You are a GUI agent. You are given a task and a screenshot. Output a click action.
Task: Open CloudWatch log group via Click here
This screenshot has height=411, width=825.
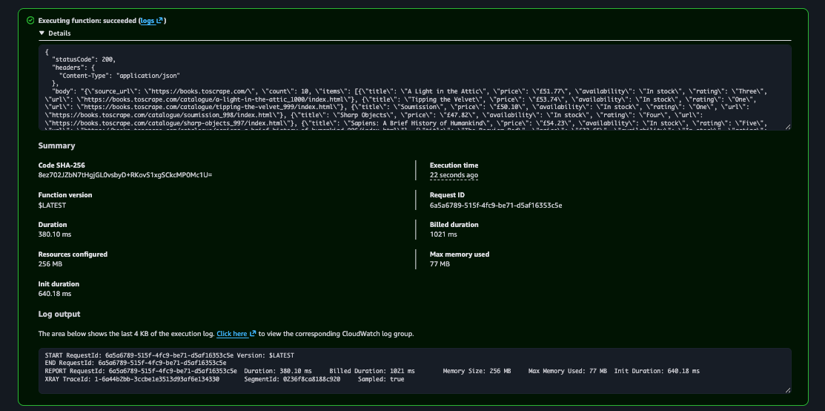(x=236, y=334)
